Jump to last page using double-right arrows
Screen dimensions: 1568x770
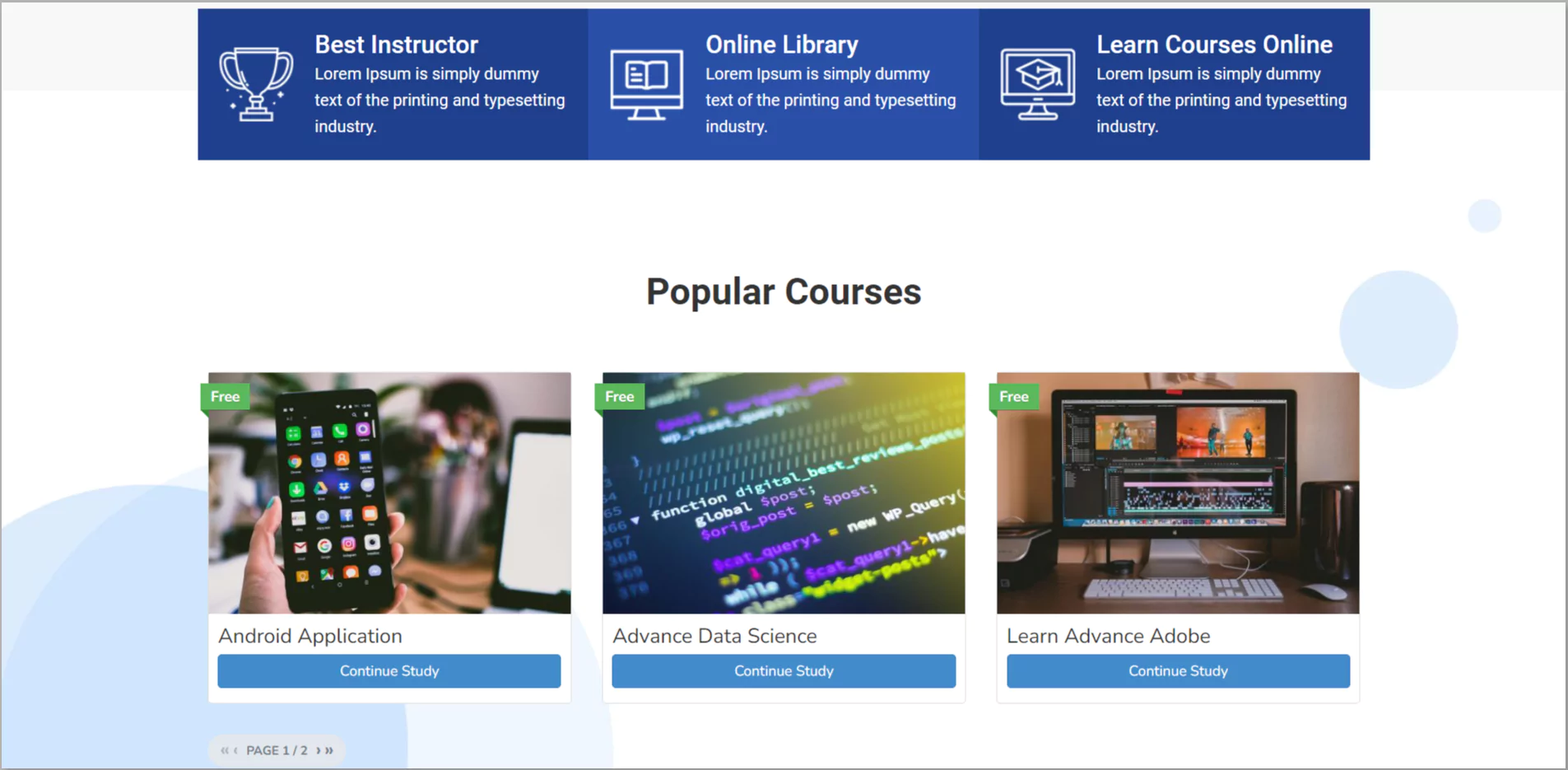(x=329, y=750)
